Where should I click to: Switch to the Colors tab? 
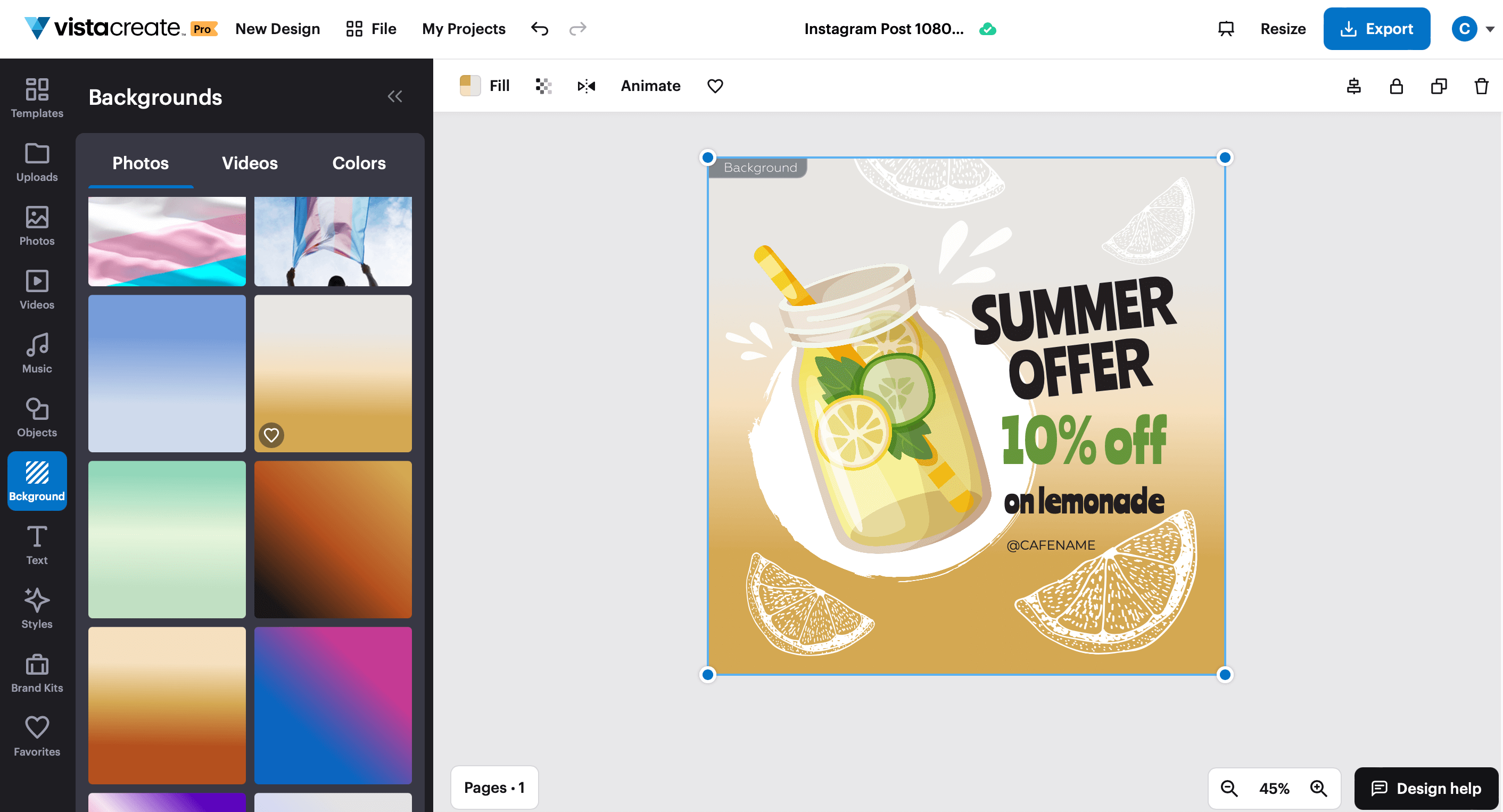point(358,163)
